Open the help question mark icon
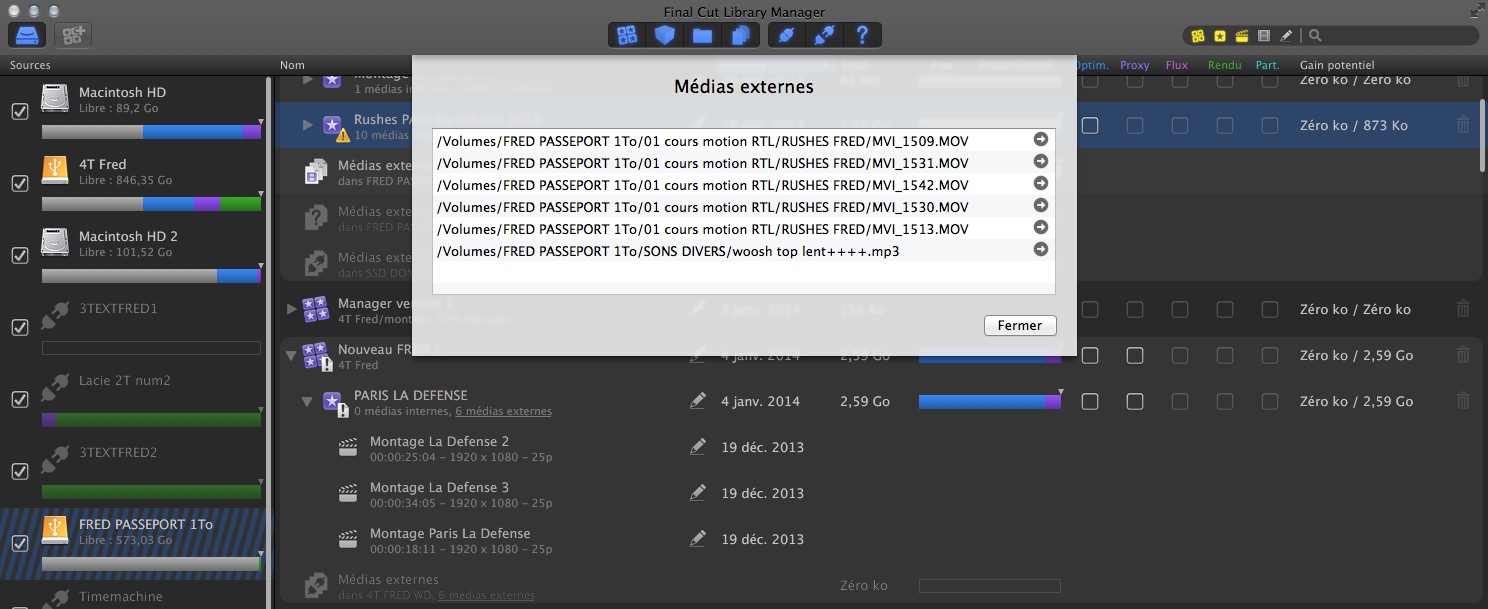The image size is (1488, 609). pos(860,34)
